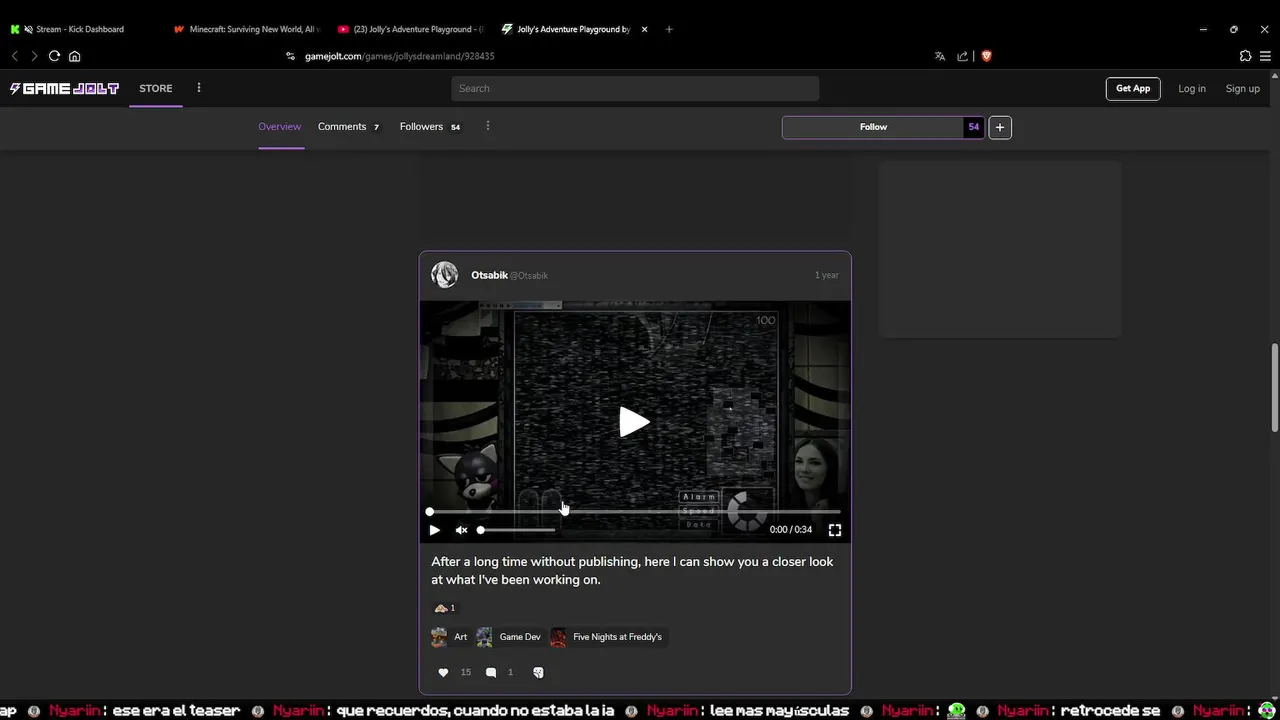Click the Log in link
The height and width of the screenshot is (720, 1280).
(1191, 89)
